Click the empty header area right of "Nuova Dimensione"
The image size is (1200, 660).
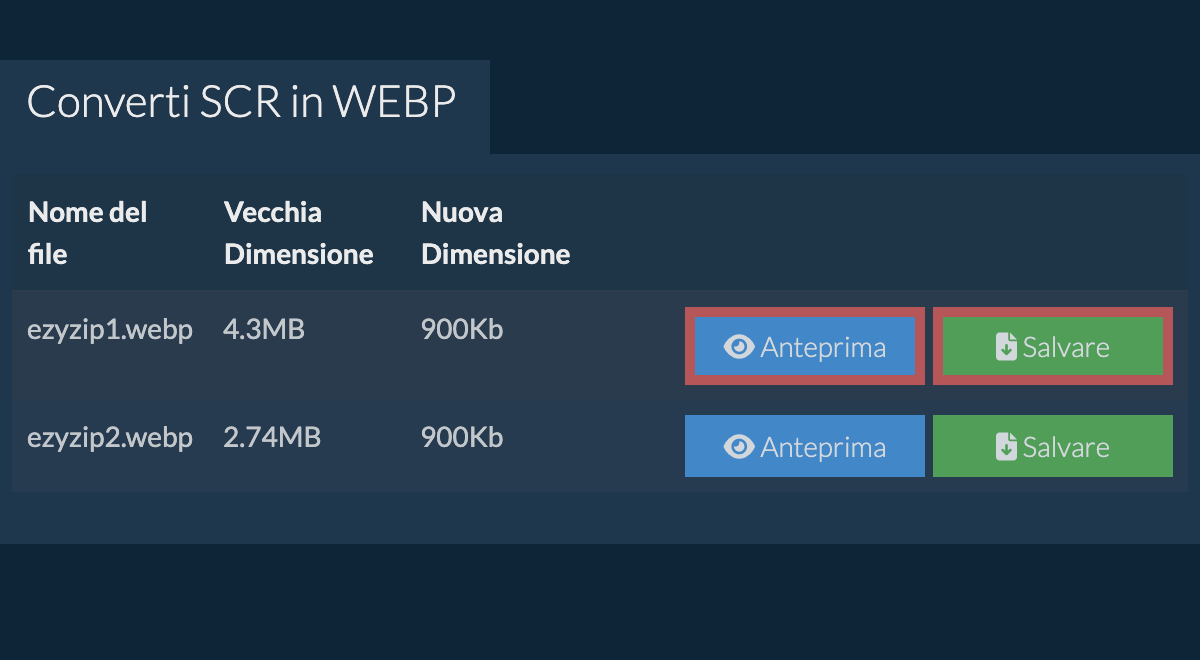point(880,233)
